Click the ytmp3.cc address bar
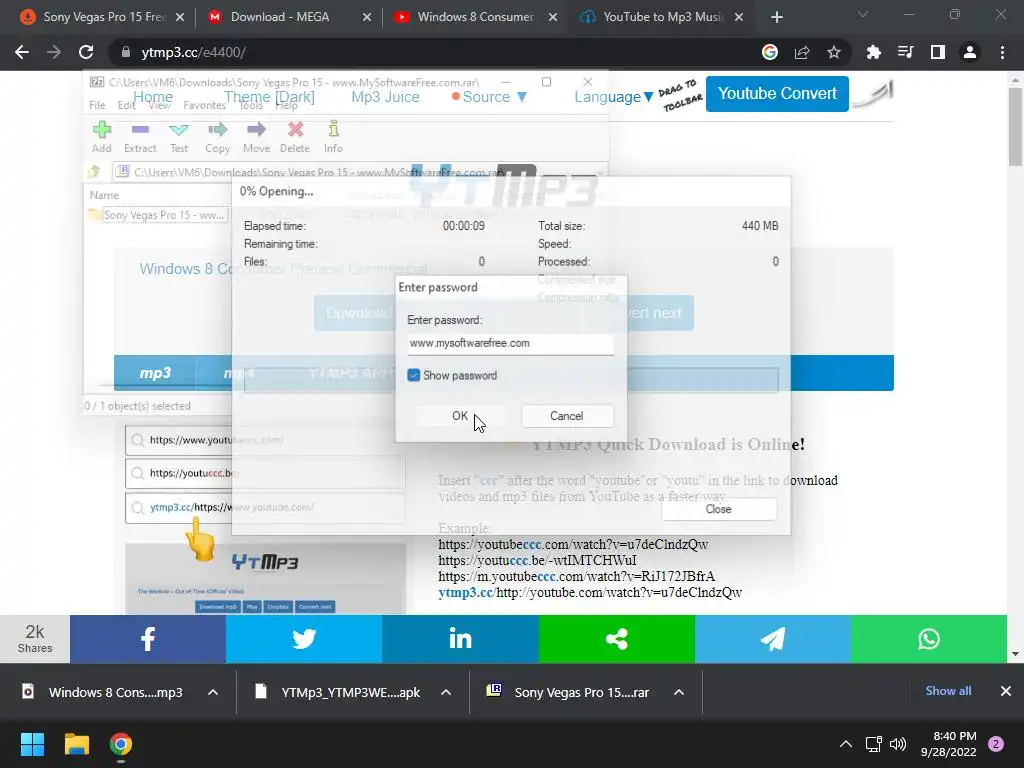This screenshot has height=768, width=1024. (x=431, y=52)
